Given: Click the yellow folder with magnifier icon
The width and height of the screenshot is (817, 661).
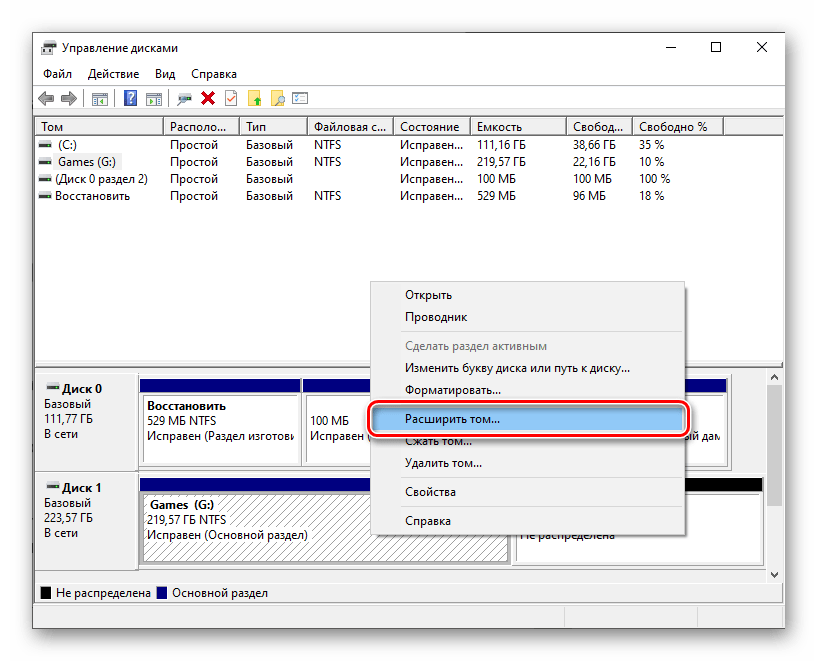Looking at the screenshot, I should tap(278, 98).
